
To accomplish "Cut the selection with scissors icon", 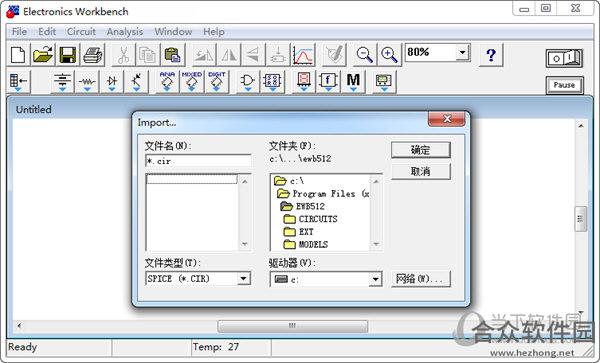I will [123, 55].
